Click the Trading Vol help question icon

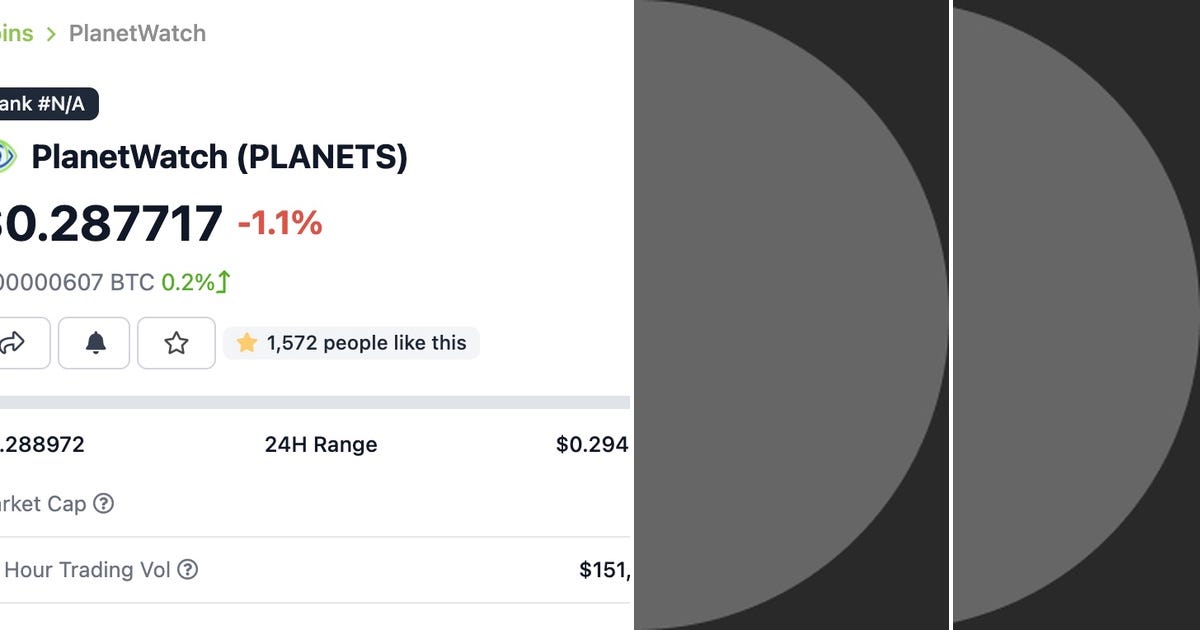tap(187, 569)
